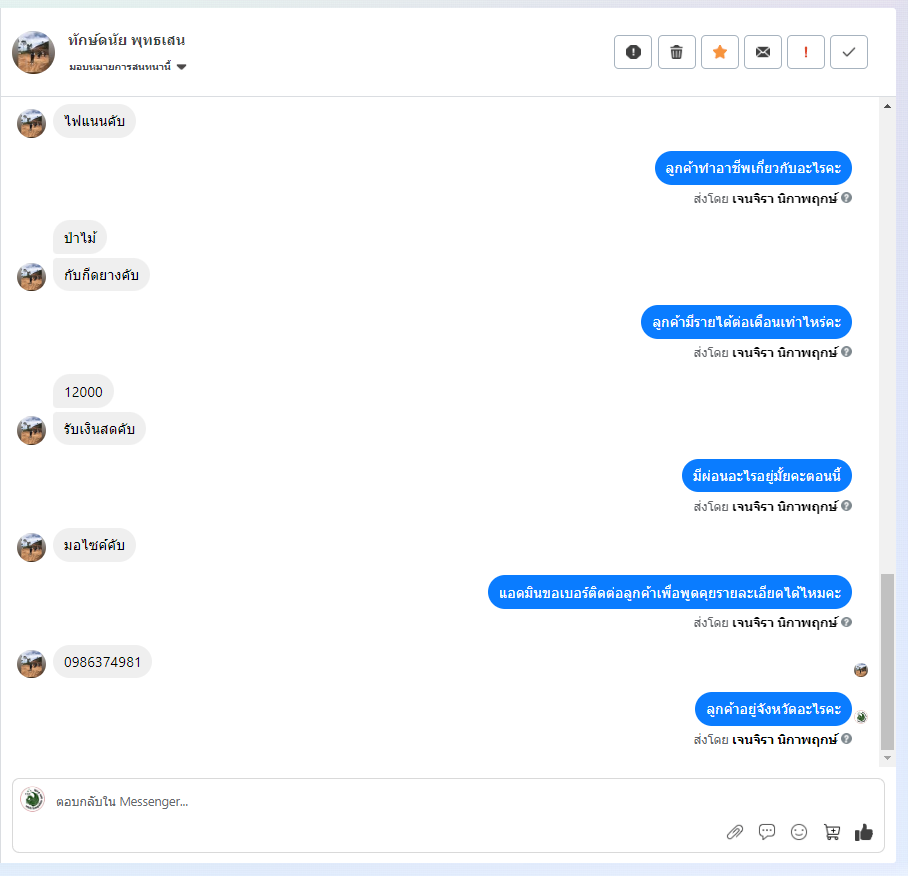Screen dimensions: 908x876
Task: Click the help icon beside first เจนจิรา นิกาพฤกษ์
Action: [x=847, y=198]
